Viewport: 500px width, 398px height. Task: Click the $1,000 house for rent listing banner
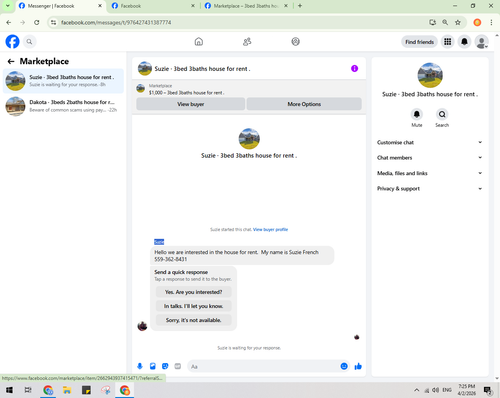(x=249, y=89)
